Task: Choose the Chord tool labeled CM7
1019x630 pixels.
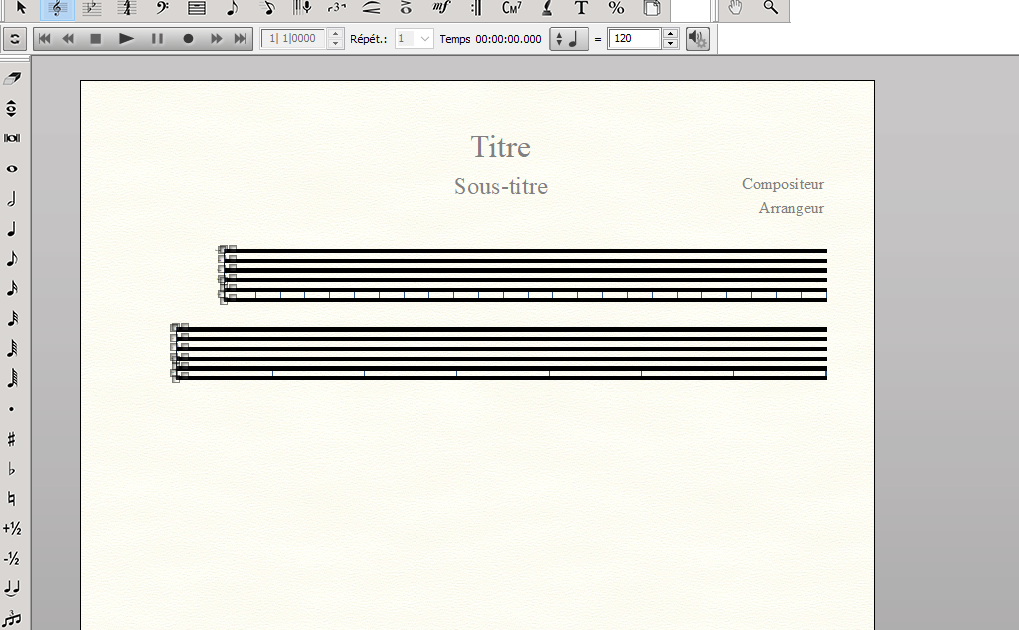Action: click(512, 8)
